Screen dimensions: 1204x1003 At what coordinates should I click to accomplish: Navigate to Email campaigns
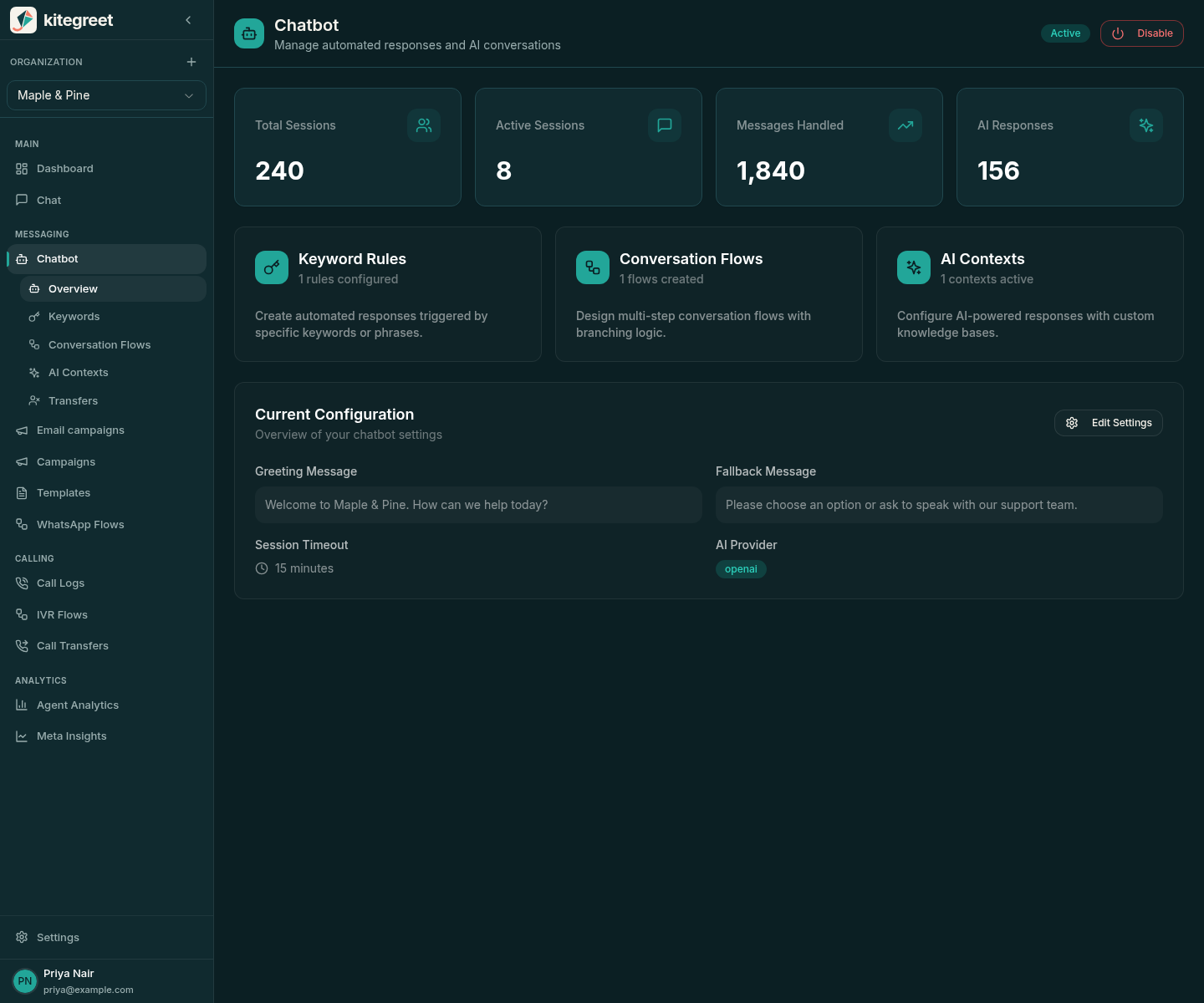click(106, 430)
